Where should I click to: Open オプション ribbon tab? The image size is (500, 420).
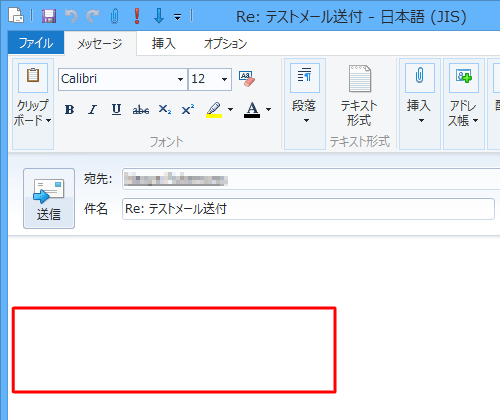click(x=225, y=43)
